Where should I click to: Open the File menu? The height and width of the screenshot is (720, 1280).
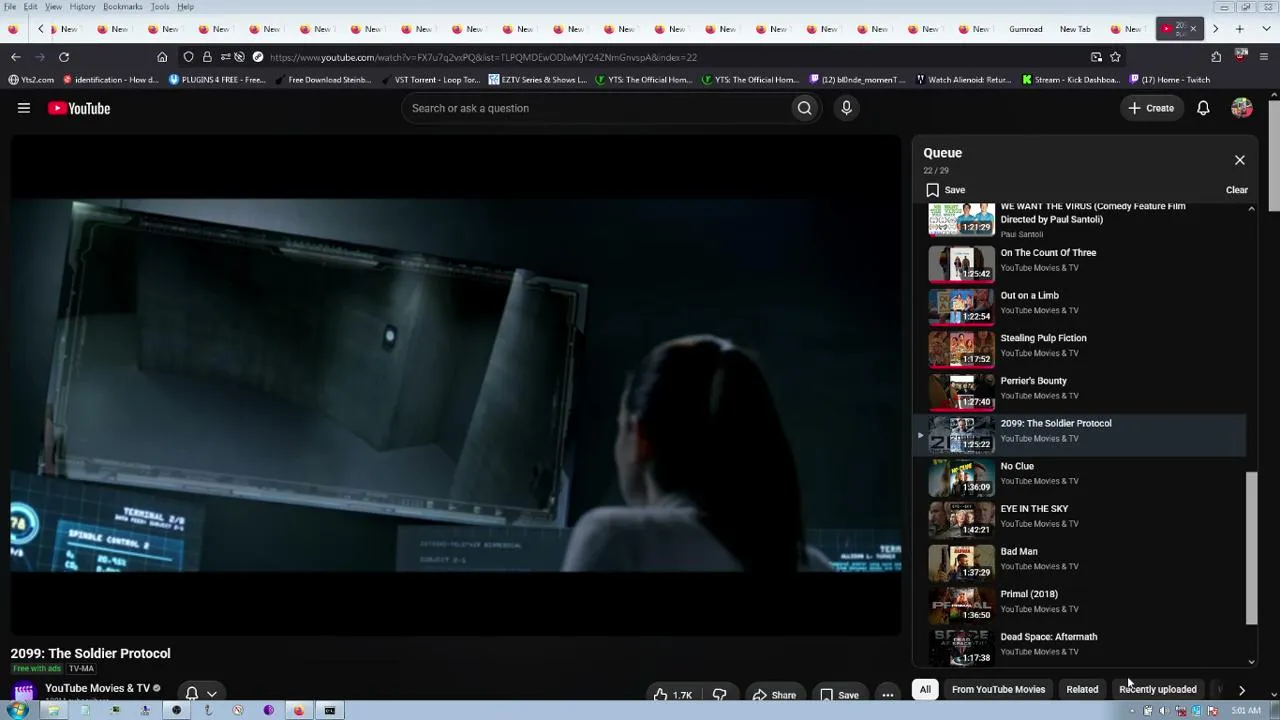point(10,7)
